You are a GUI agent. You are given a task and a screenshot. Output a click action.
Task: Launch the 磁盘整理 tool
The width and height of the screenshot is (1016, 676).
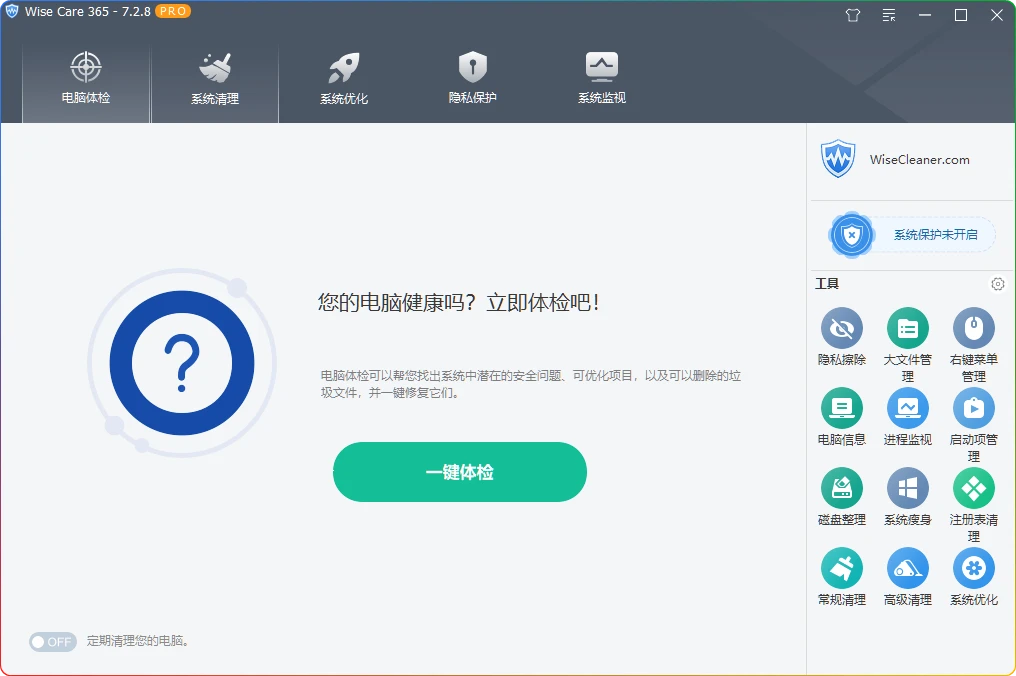(842, 498)
